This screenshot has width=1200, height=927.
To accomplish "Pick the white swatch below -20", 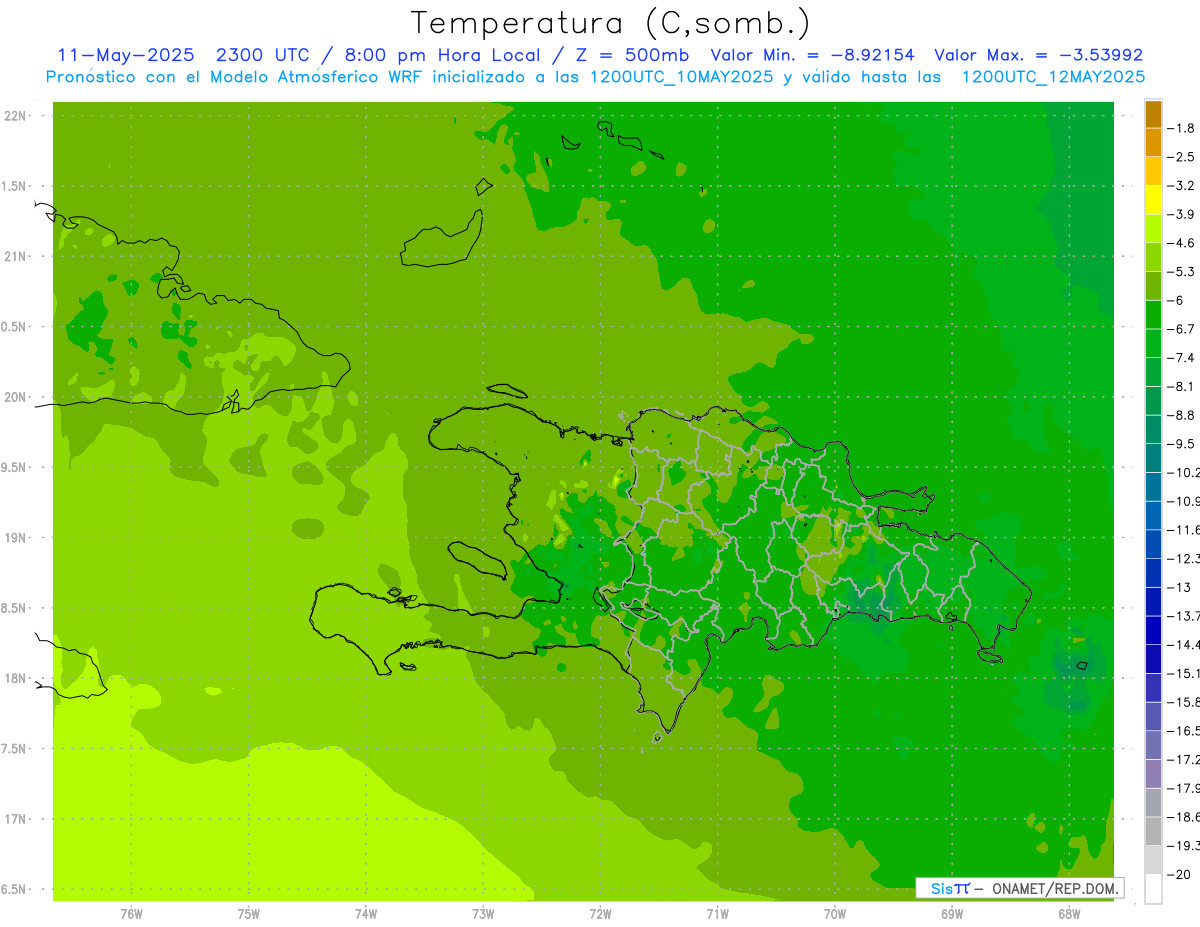I will 1153,889.
